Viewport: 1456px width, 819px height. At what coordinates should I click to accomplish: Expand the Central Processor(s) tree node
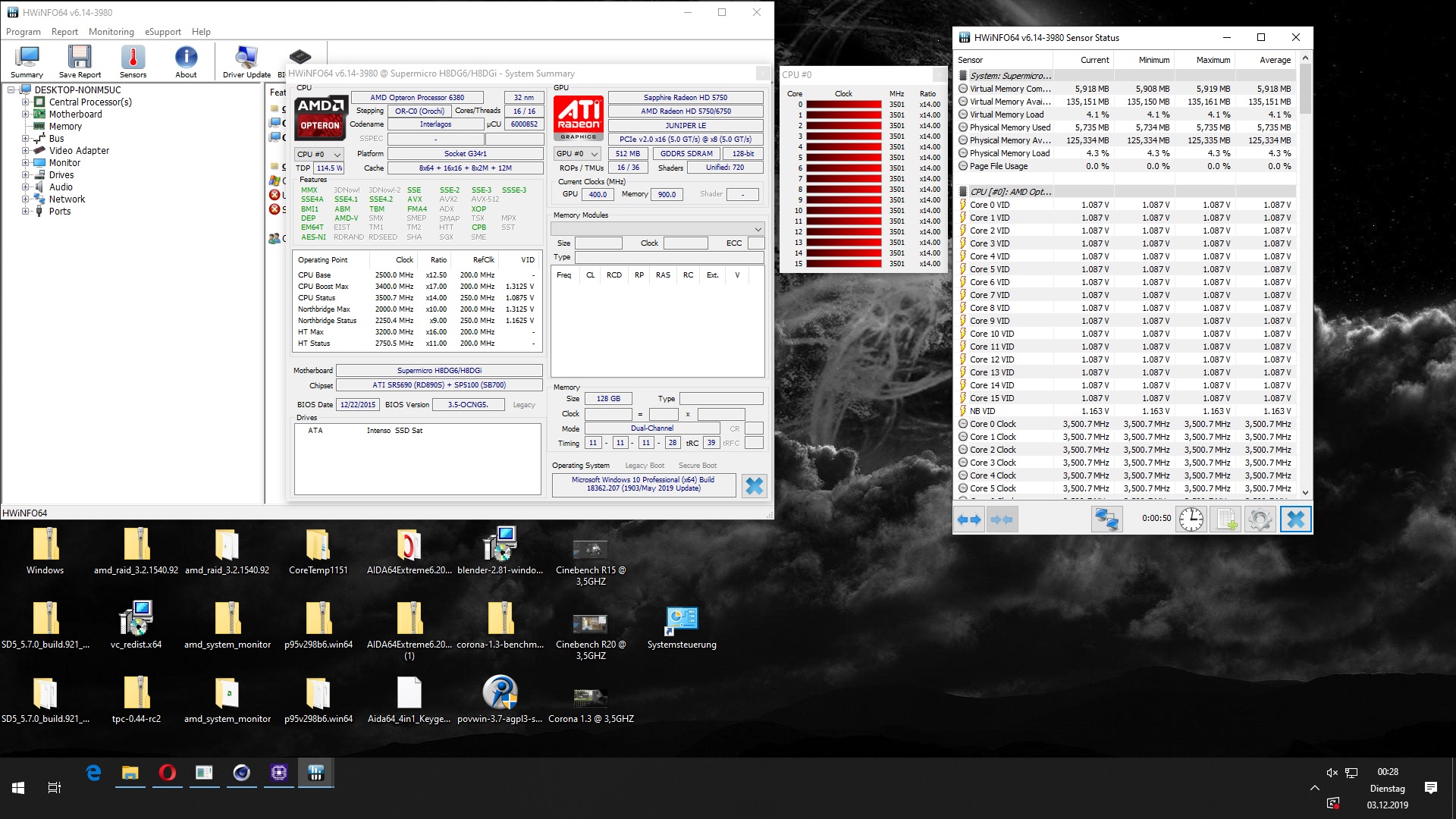click(25, 102)
